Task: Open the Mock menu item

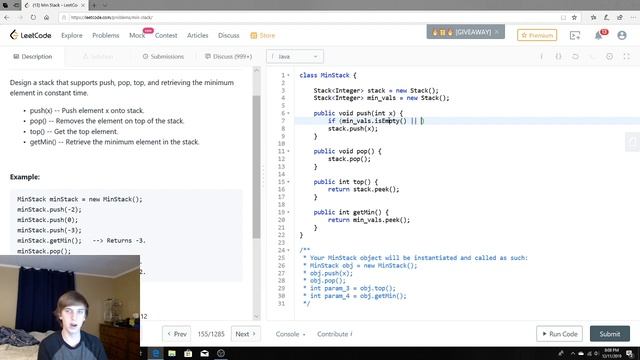Action: (x=137, y=36)
